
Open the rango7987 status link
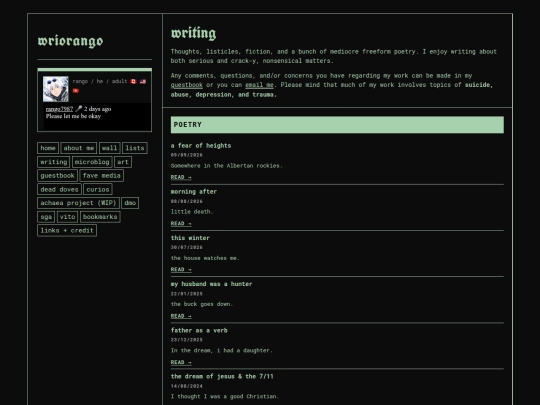59,109
